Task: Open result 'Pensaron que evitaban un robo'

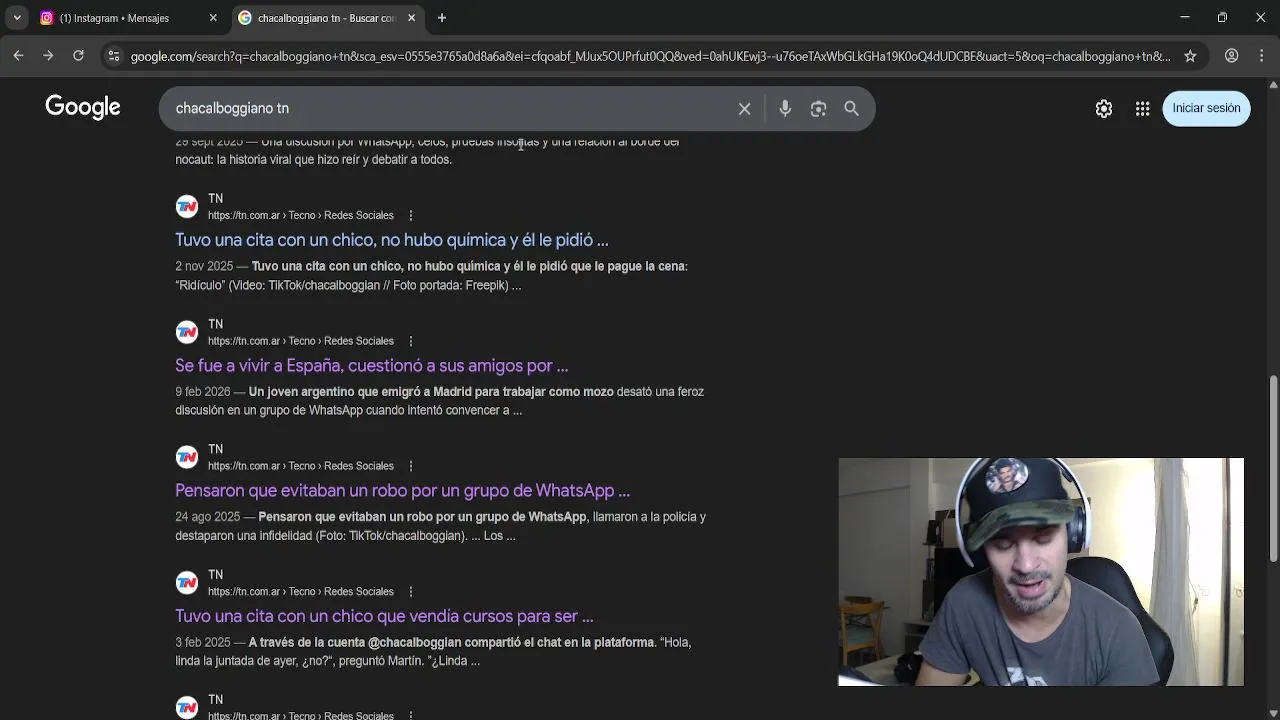Action: coord(403,491)
